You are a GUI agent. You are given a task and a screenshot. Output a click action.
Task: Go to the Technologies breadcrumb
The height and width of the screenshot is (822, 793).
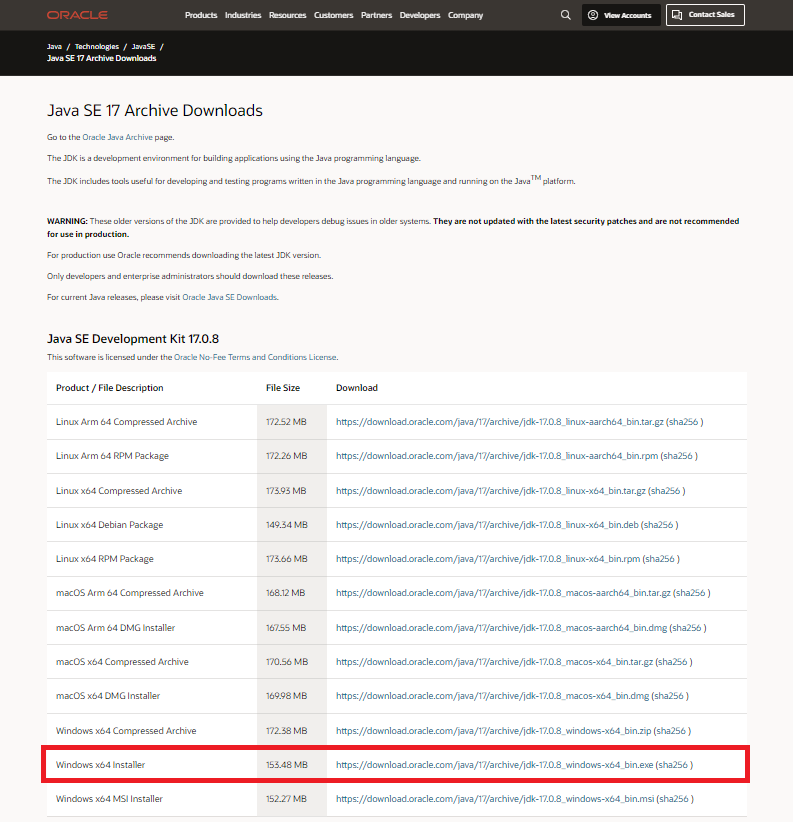pos(96,47)
